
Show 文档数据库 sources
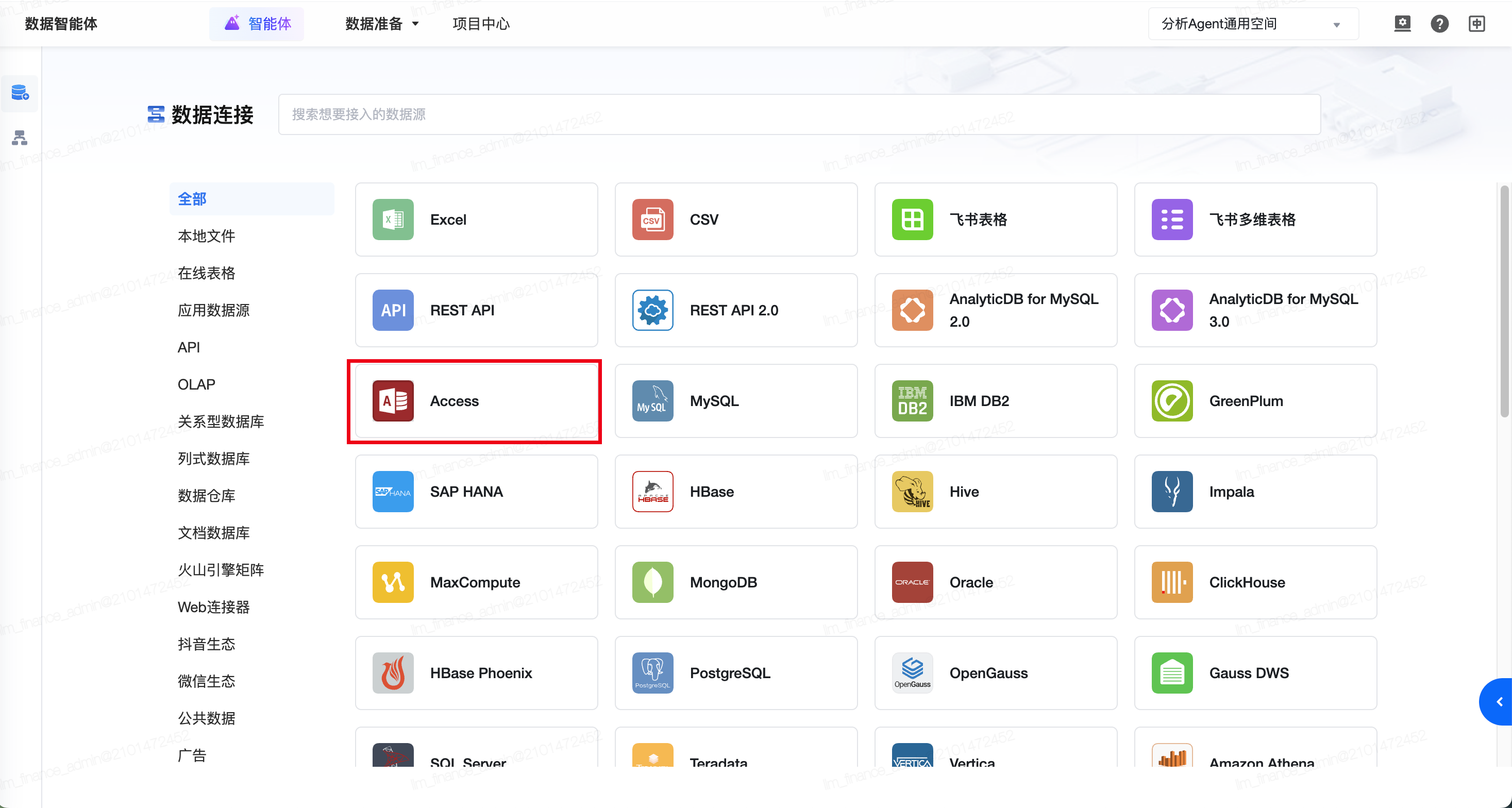click(x=214, y=533)
